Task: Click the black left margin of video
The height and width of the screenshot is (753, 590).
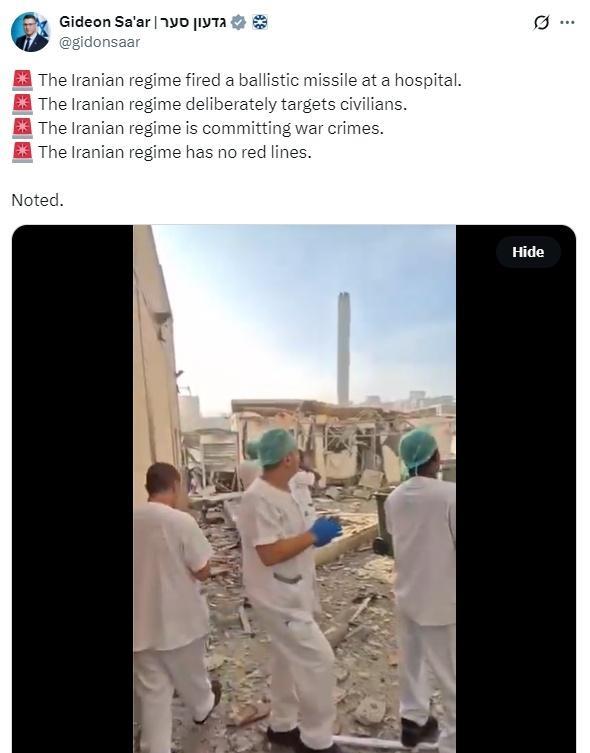Action: [x=72, y=488]
